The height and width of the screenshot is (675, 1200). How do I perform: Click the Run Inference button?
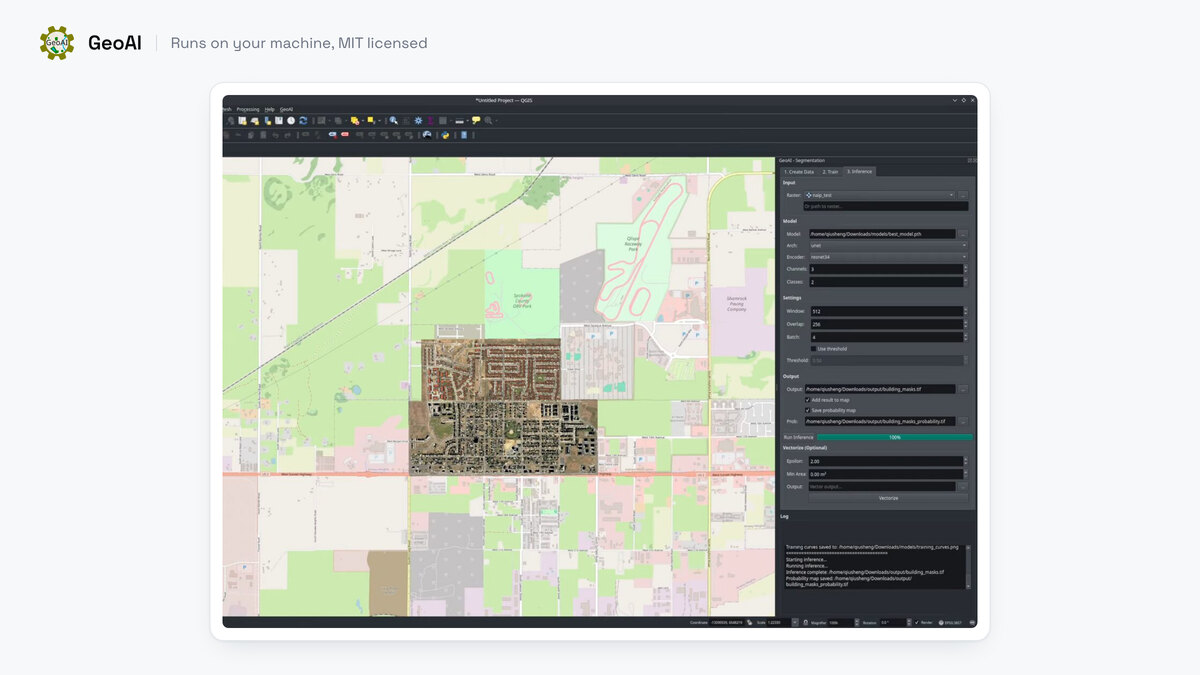(x=798, y=437)
